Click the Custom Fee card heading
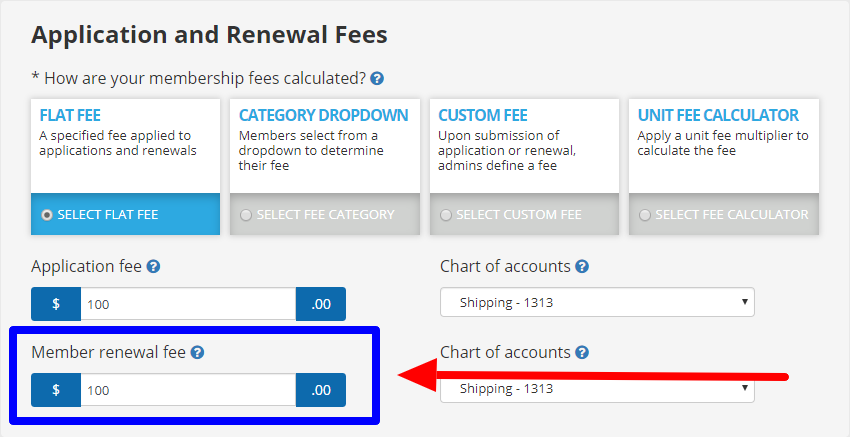The height and width of the screenshot is (437, 850). 483,115
